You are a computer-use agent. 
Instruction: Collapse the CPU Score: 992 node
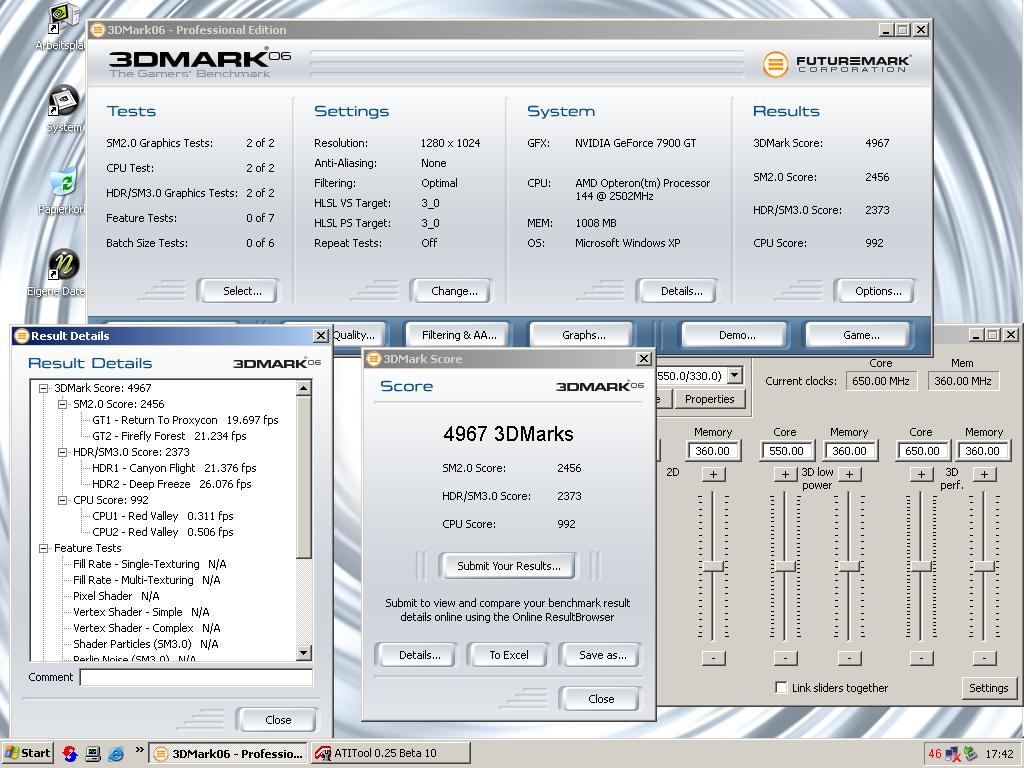63,500
